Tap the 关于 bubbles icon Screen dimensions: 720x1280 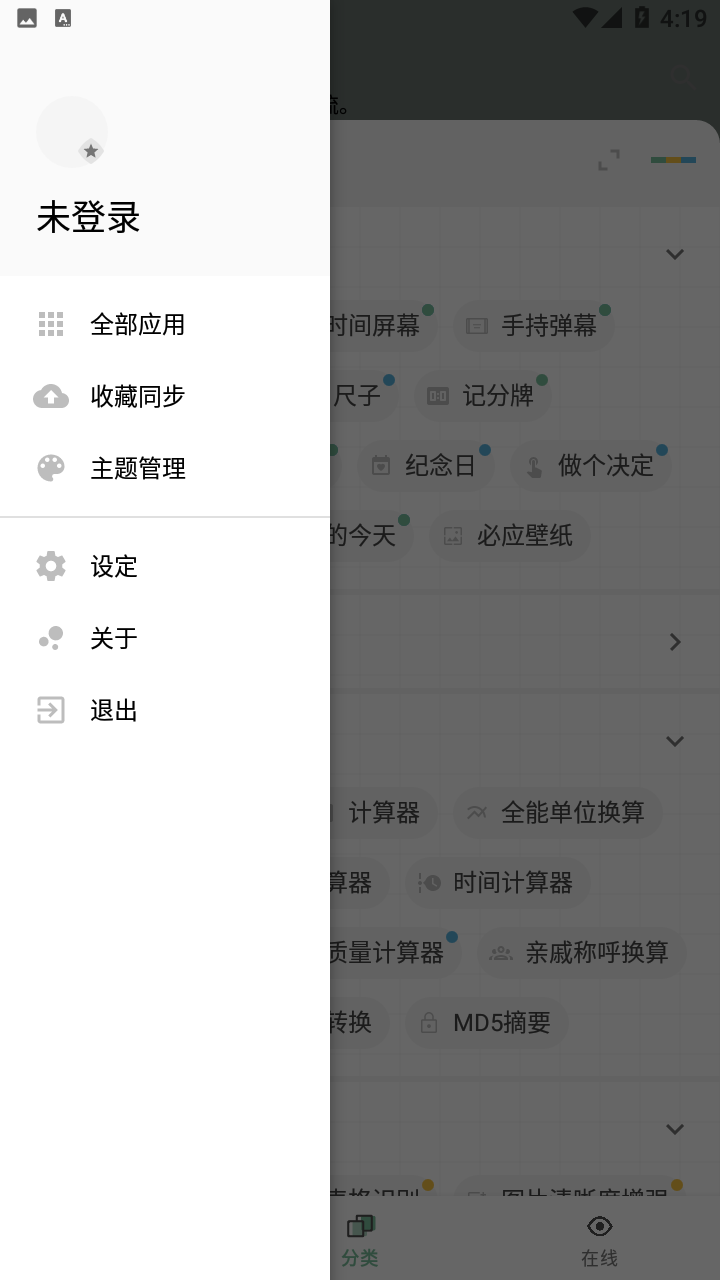pos(51,638)
